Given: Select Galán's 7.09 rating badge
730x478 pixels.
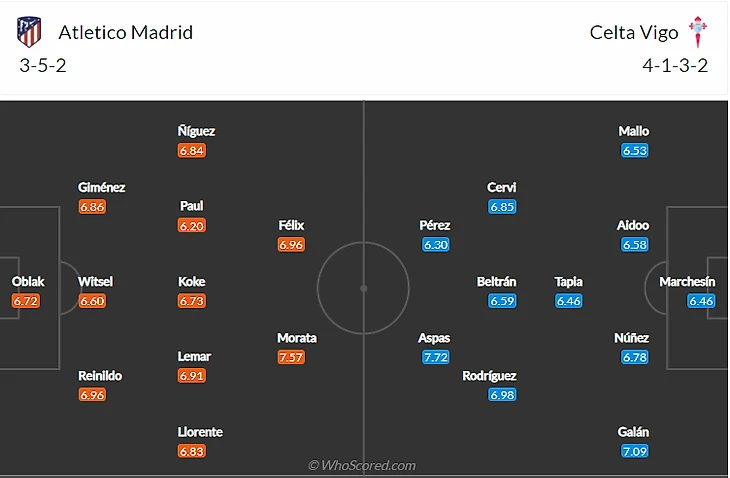Looking at the screenshot, I should (634, 451).
